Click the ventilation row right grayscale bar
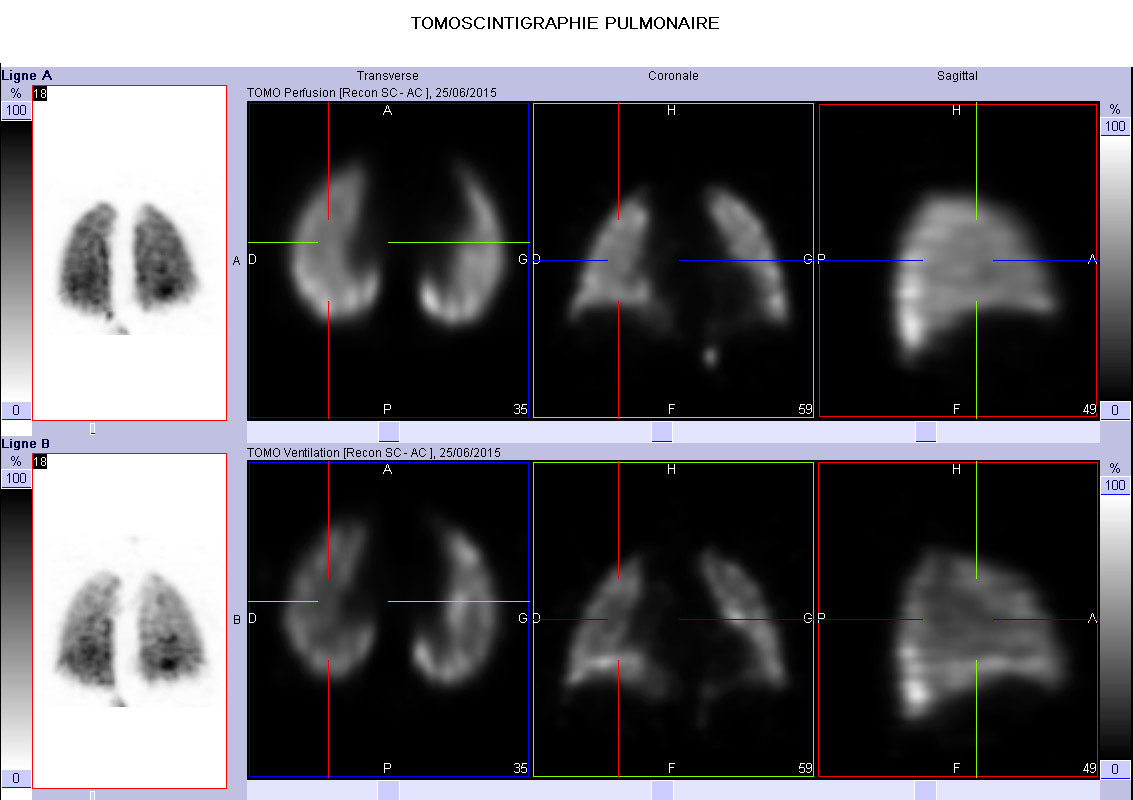 click(1115, 628)
